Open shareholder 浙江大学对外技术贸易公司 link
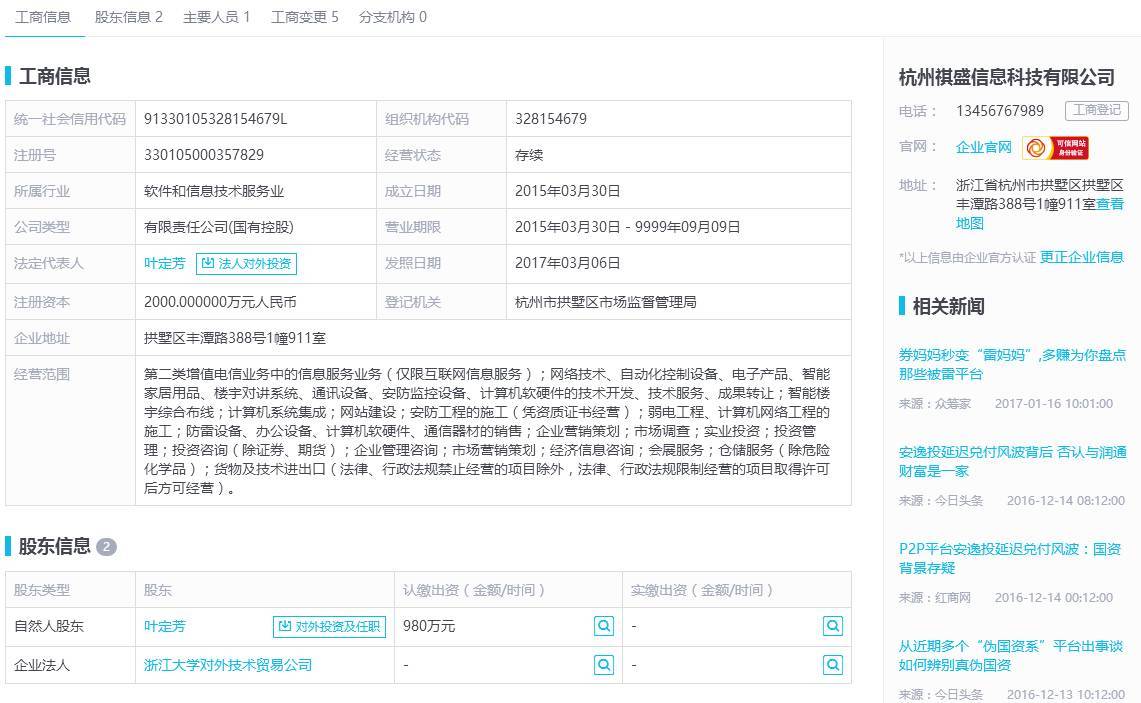Screen dimensions: 1141x703 click(228, 665)
